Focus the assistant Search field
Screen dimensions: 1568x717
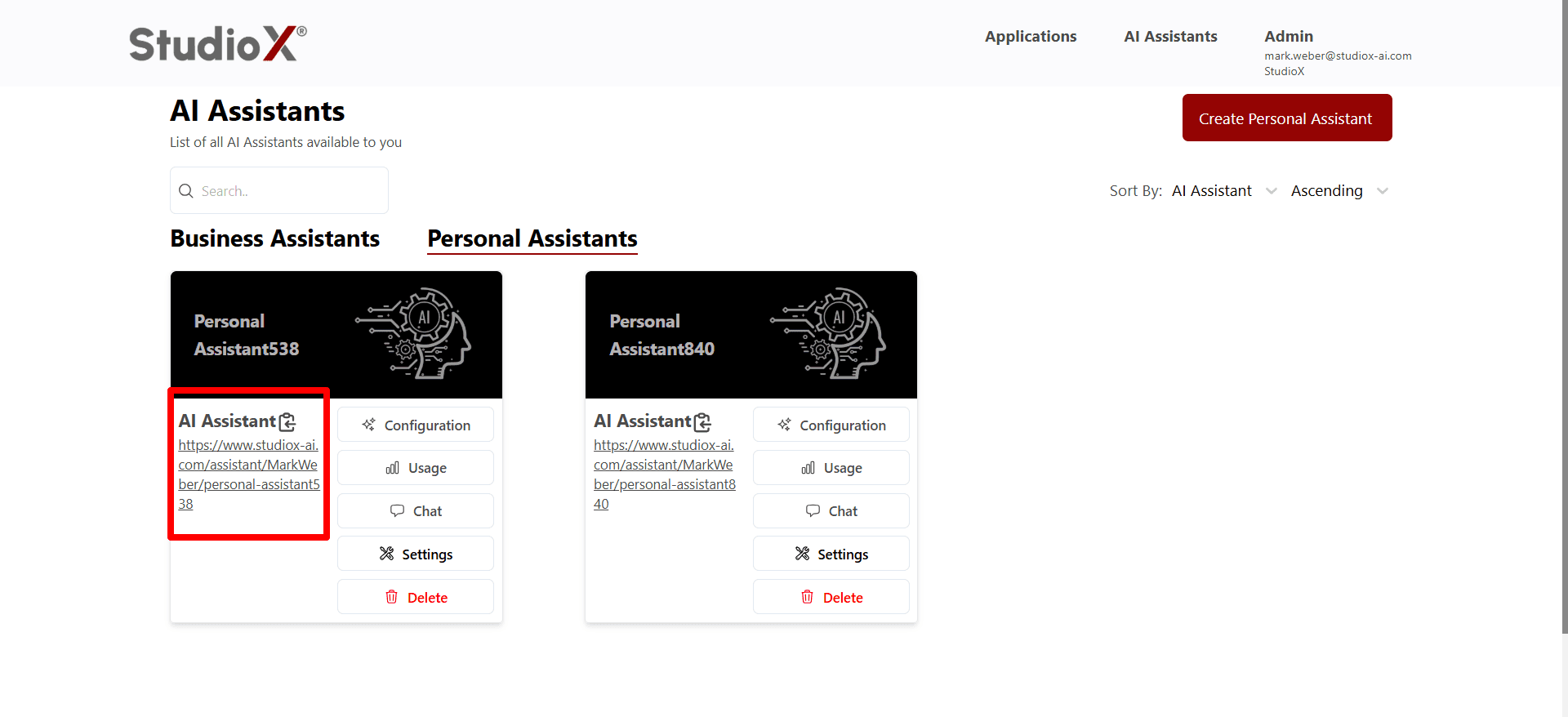tap(290, 191)
